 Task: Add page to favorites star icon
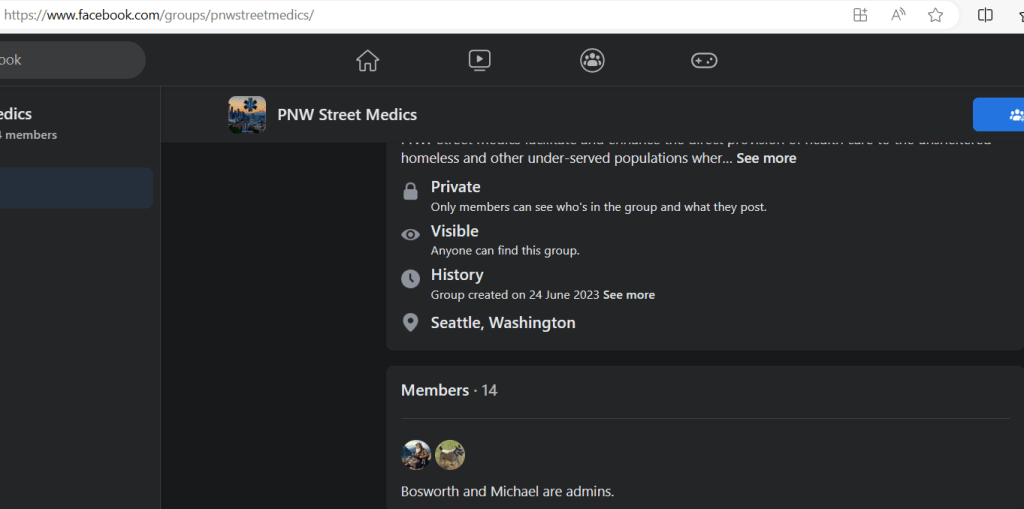click(935, 15)
